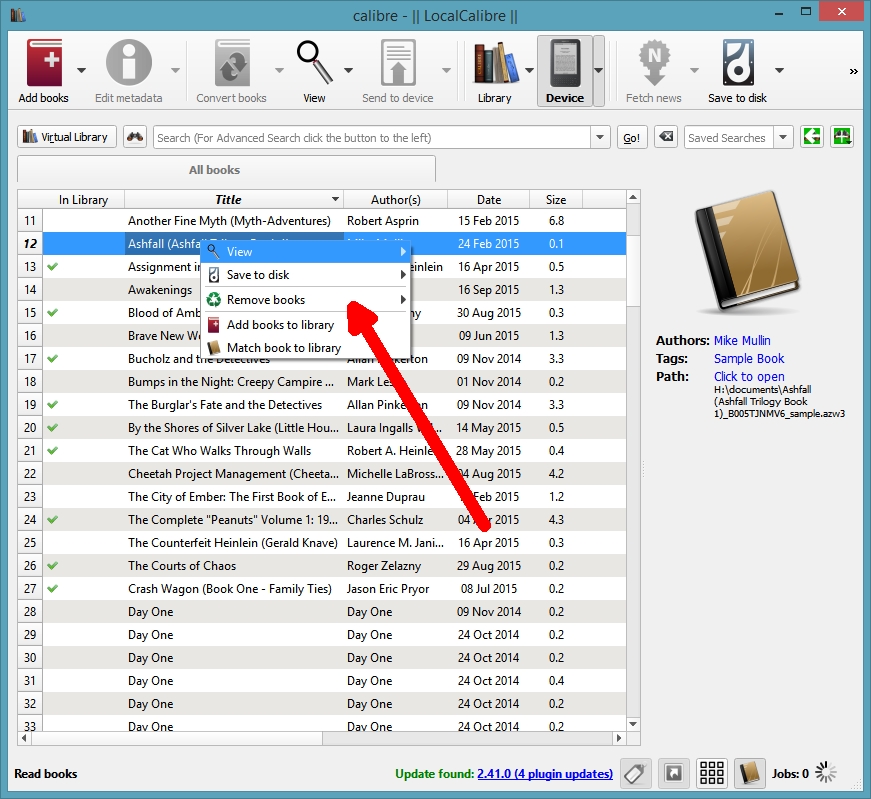Expand the Library dropdown arrow

tap(529, 71)
